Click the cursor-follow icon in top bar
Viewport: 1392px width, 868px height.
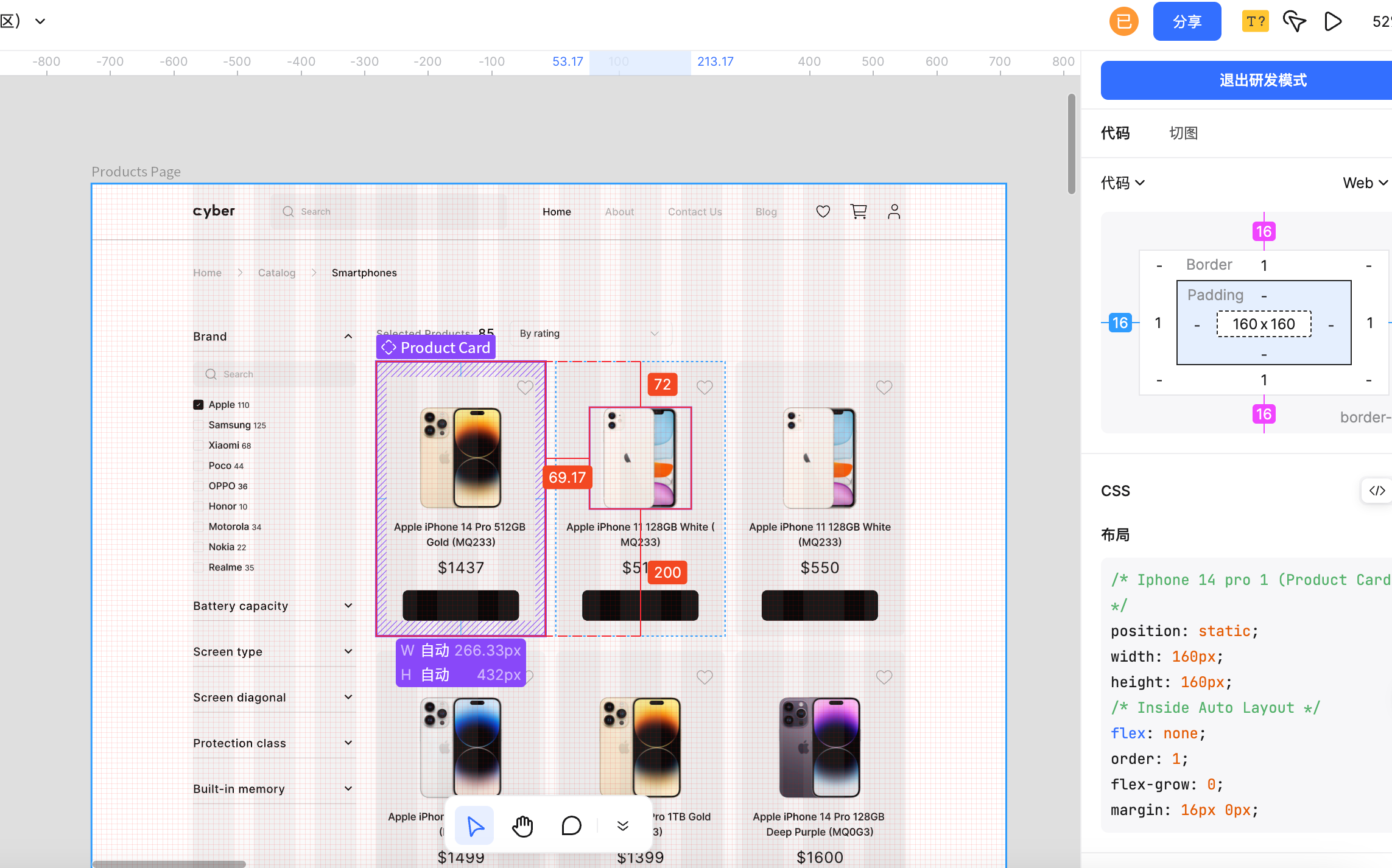pos(1295,22)
